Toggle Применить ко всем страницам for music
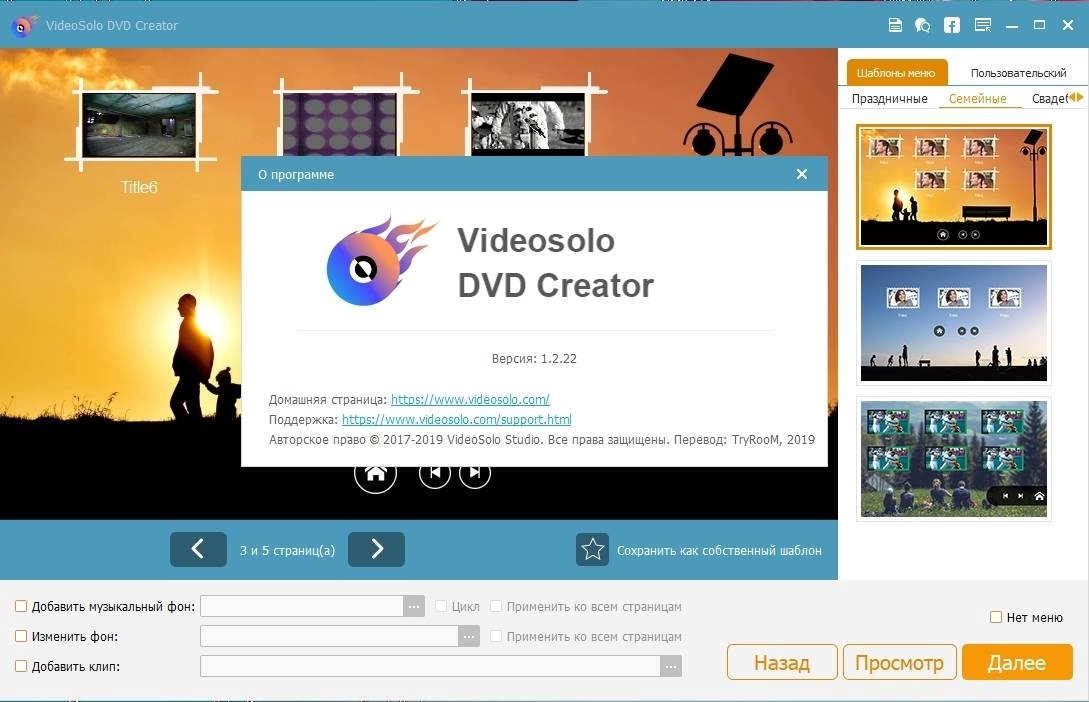 point(496,606)
